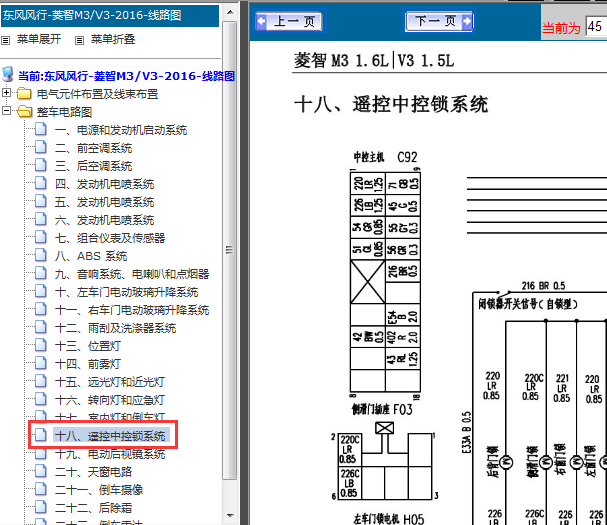Image resolution: width=607 pixels, height=525 pixels.
Task: Select 十八、遥控中控锁系统 in the tree
Action: (110, 436)
